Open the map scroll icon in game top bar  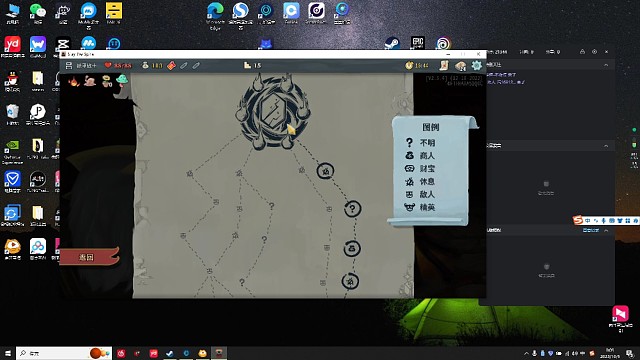(444, 65)
